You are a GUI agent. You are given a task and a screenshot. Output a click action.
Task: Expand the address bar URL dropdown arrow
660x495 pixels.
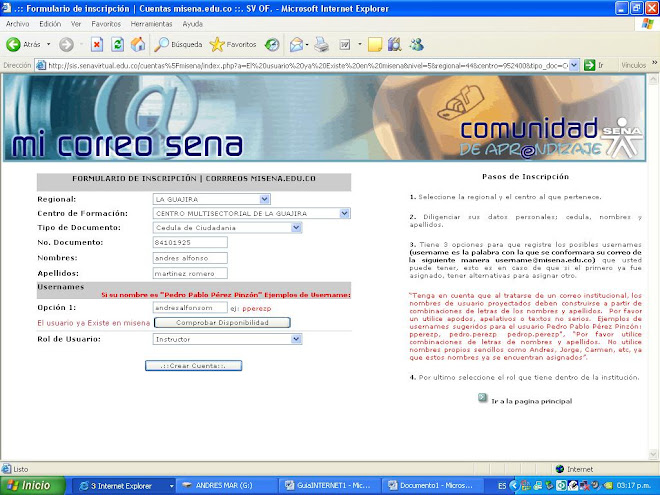[x=573, y=65]
